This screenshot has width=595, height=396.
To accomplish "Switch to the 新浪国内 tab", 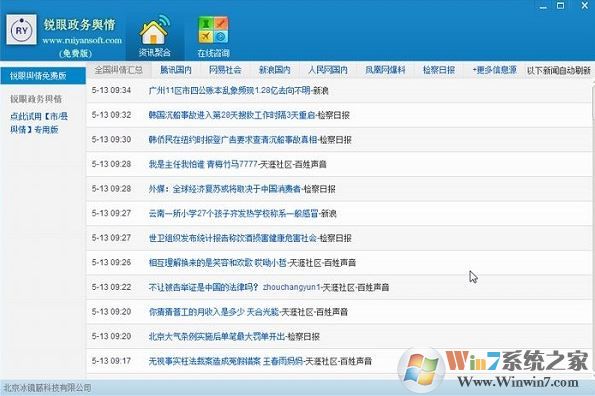I will point(274,70).
